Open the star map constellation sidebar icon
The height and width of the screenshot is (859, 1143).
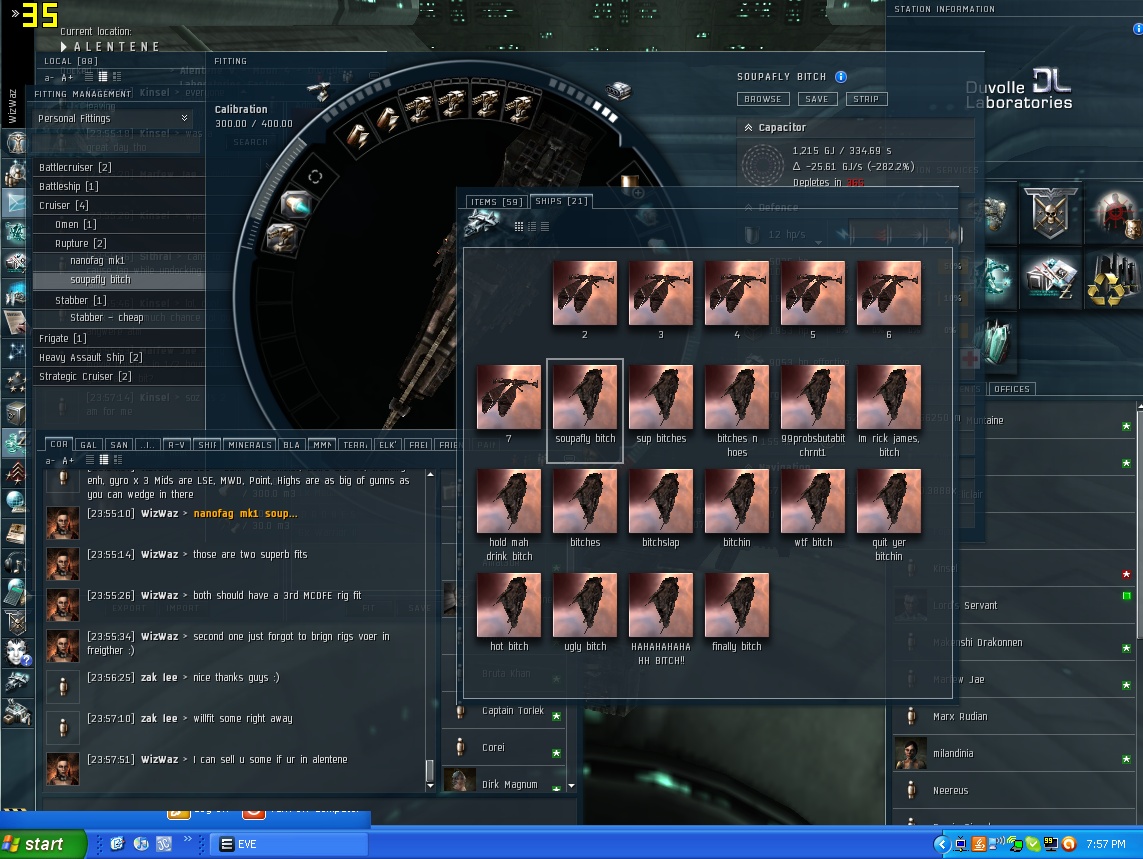point(16,352)
